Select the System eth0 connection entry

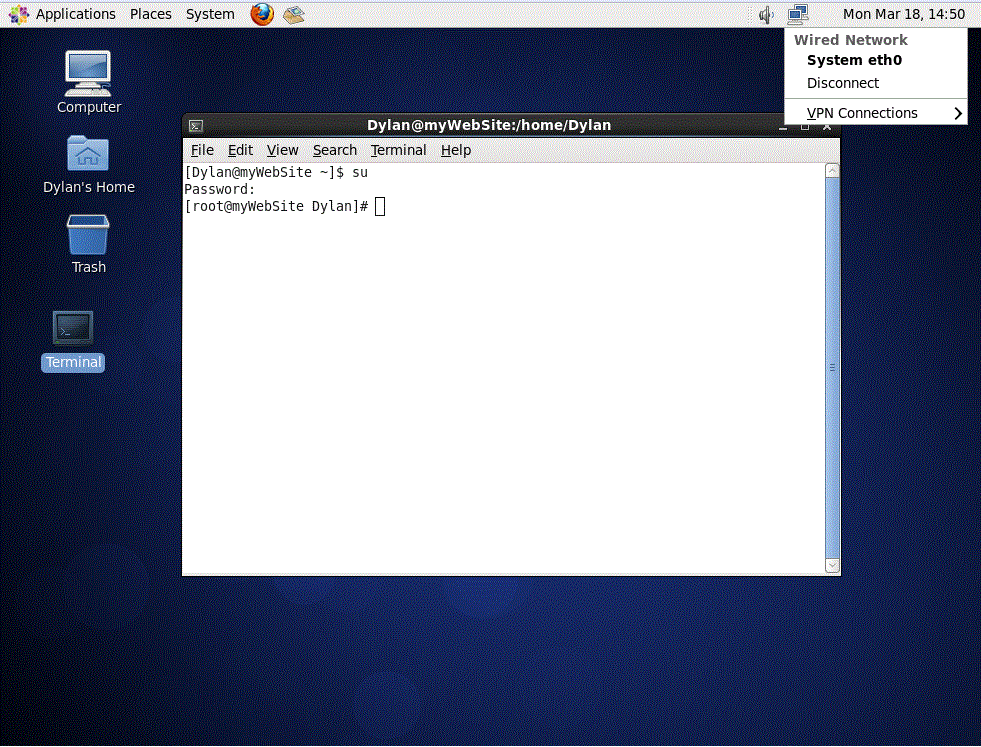pos(853,60)
